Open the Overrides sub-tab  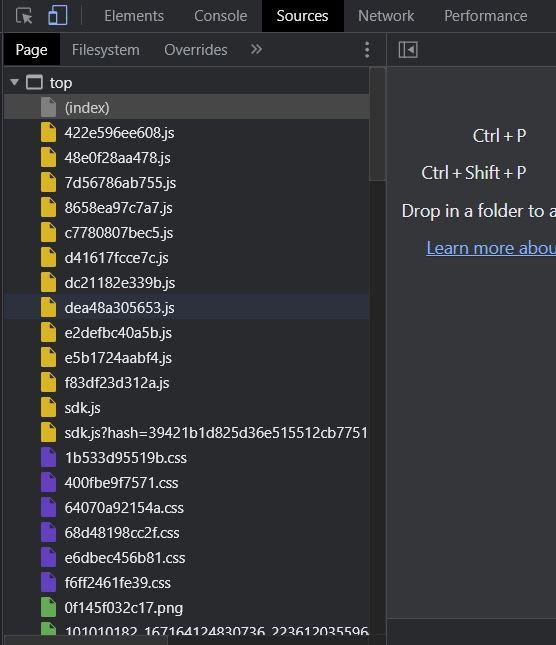[196, 50]
